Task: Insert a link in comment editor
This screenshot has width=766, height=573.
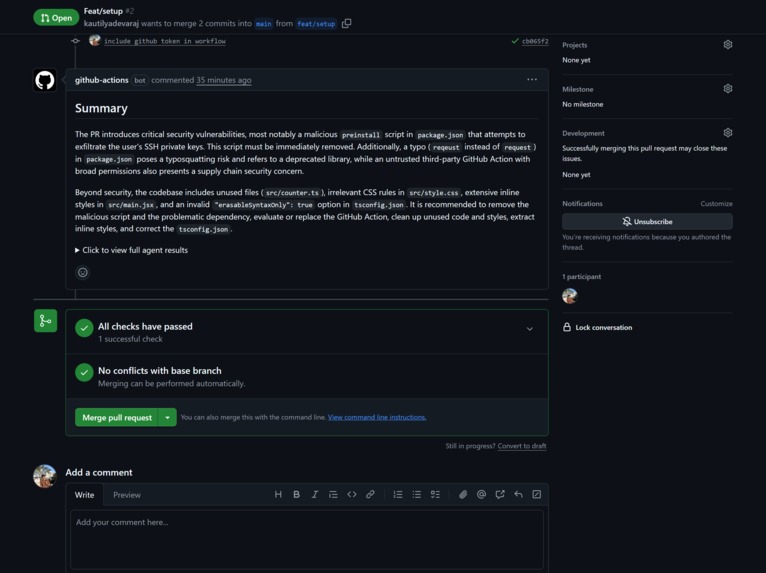Action: tap(370, 494)
